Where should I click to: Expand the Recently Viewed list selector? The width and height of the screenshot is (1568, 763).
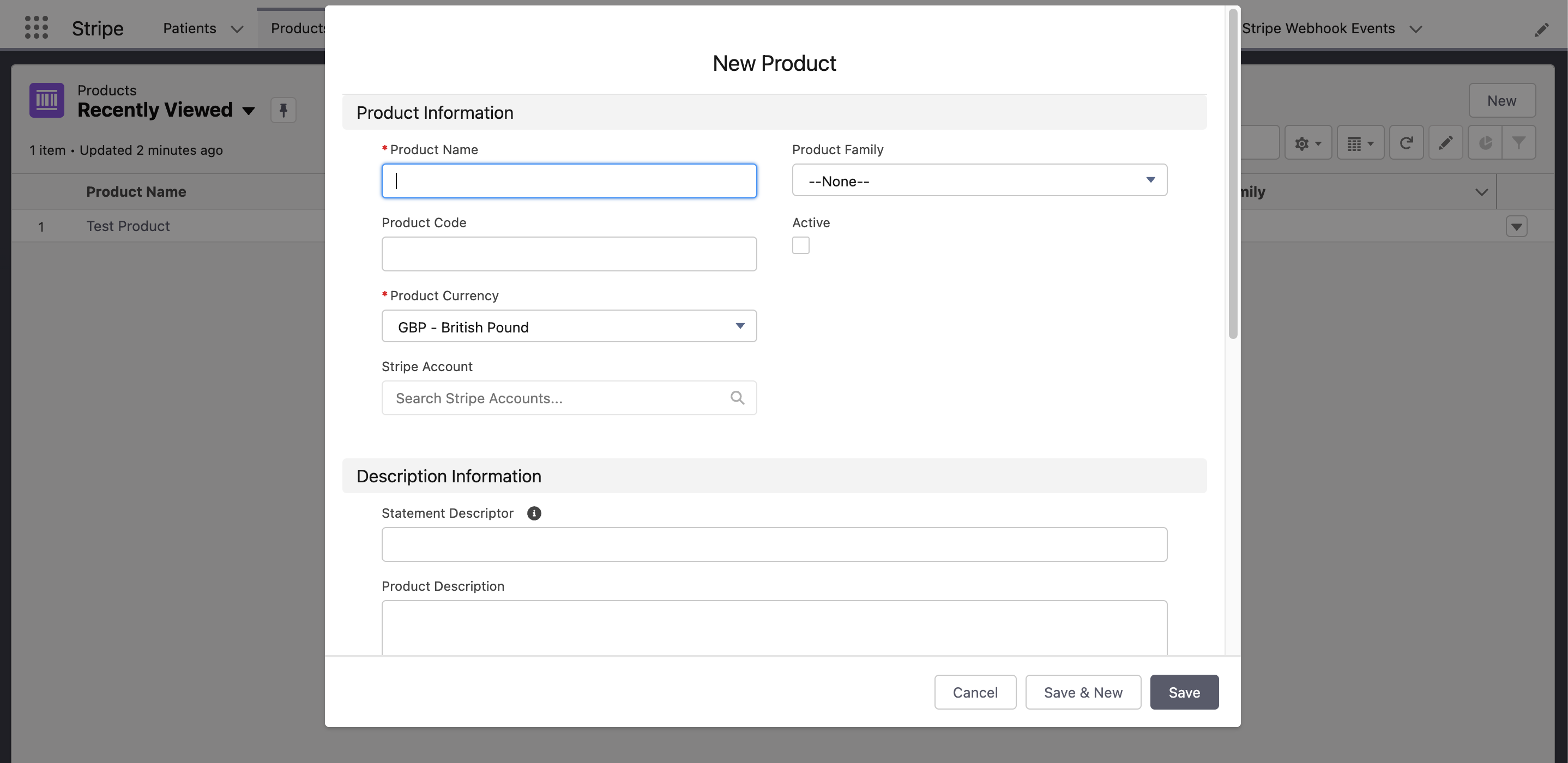click(249, 111)
